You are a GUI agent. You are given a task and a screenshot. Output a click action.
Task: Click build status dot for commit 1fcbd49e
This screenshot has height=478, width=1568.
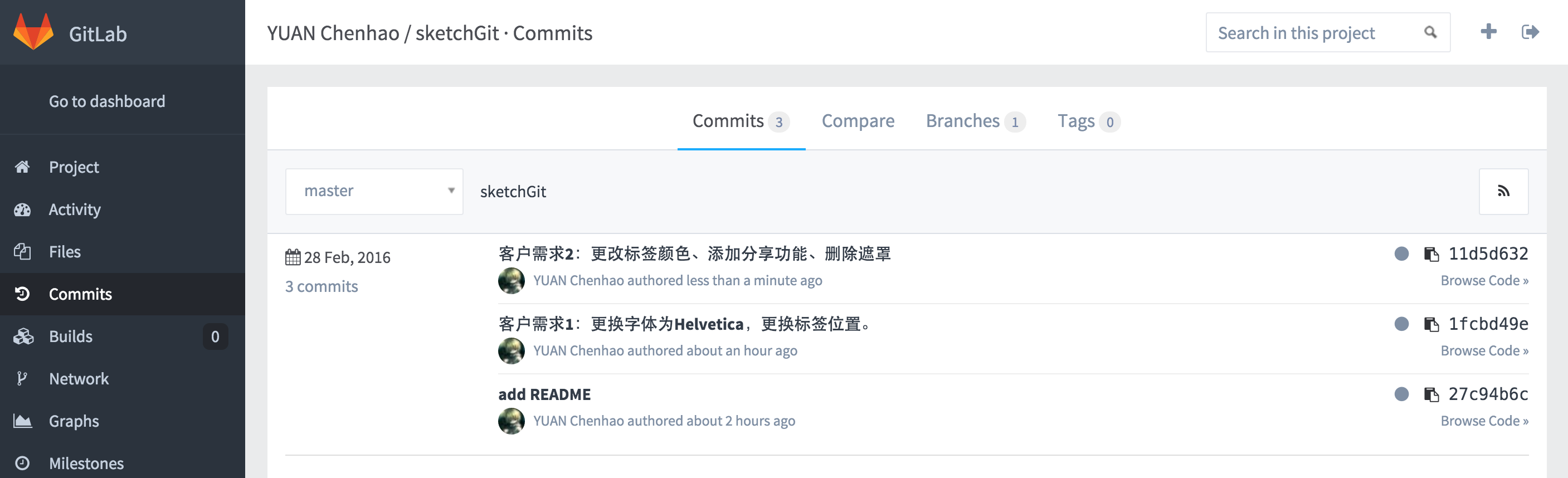(x=1401, y=323)
